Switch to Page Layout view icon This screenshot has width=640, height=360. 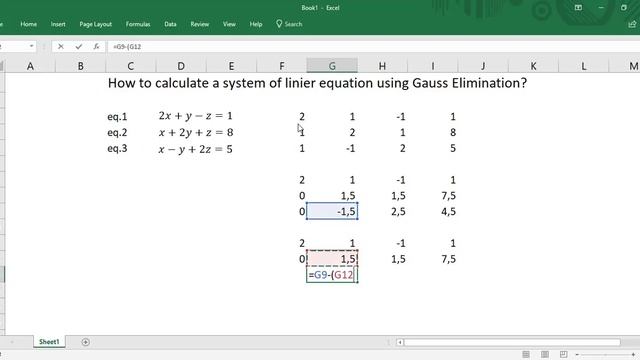(544, 354)
